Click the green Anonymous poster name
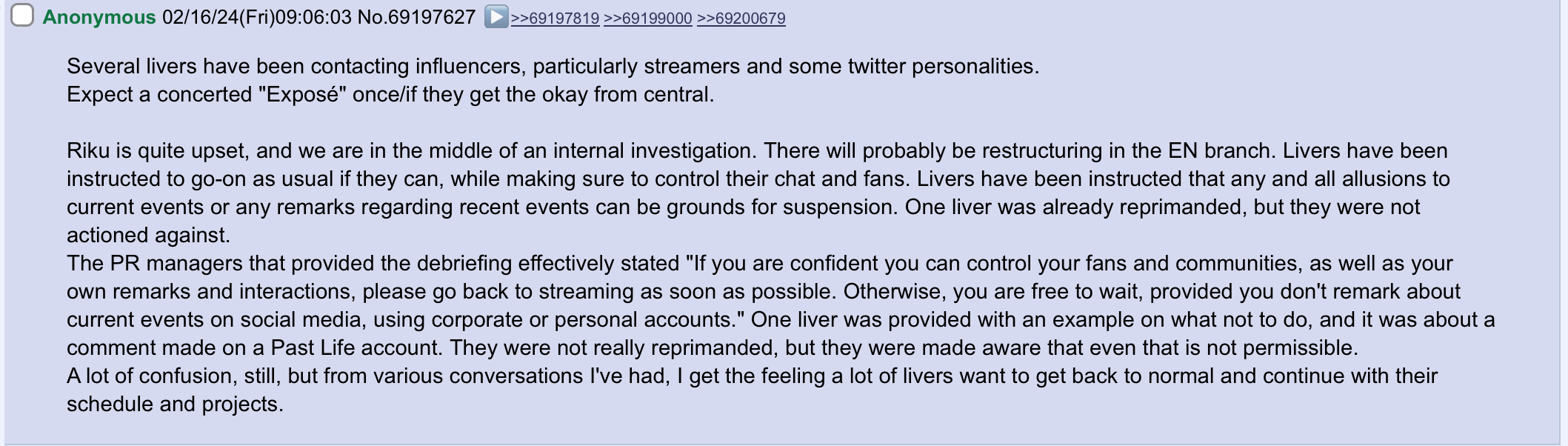 (99, 17)
